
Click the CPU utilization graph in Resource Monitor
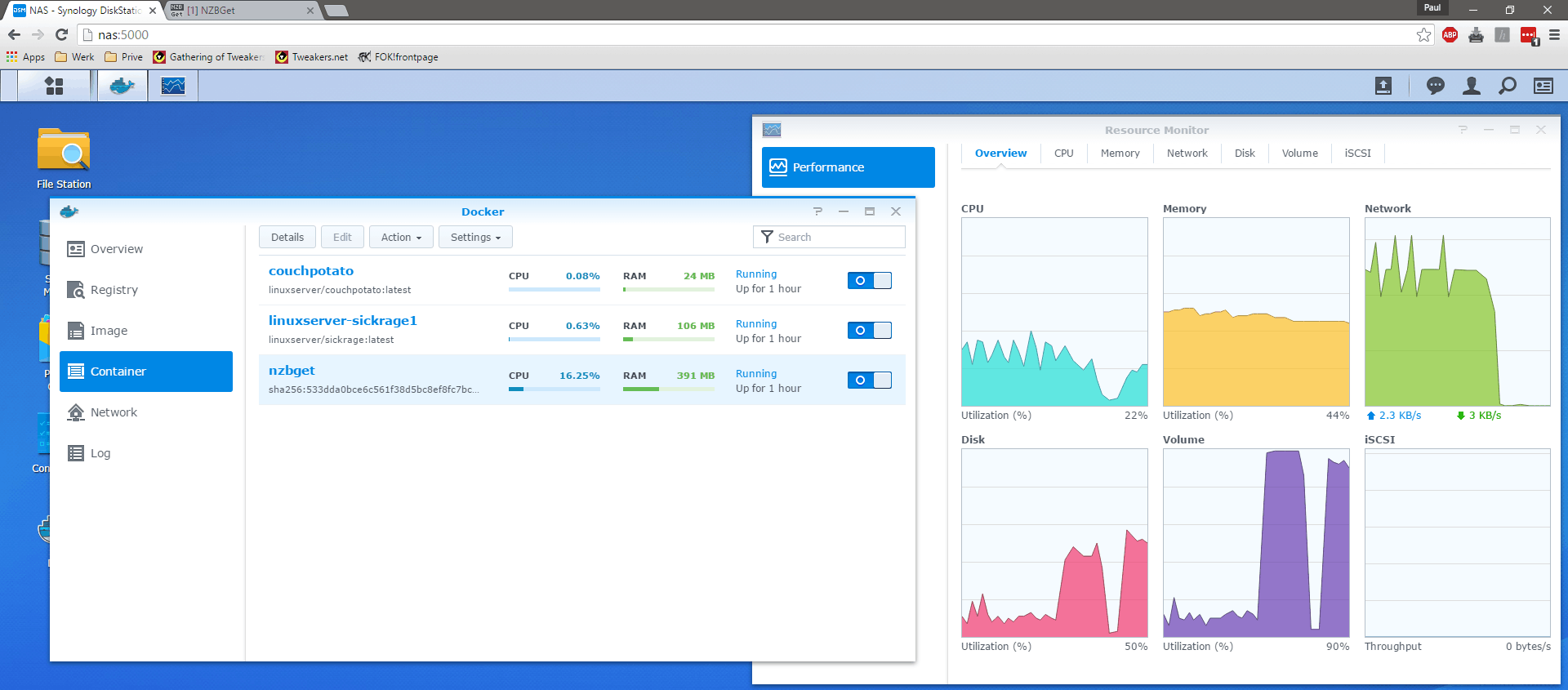tap(1054, 312)
